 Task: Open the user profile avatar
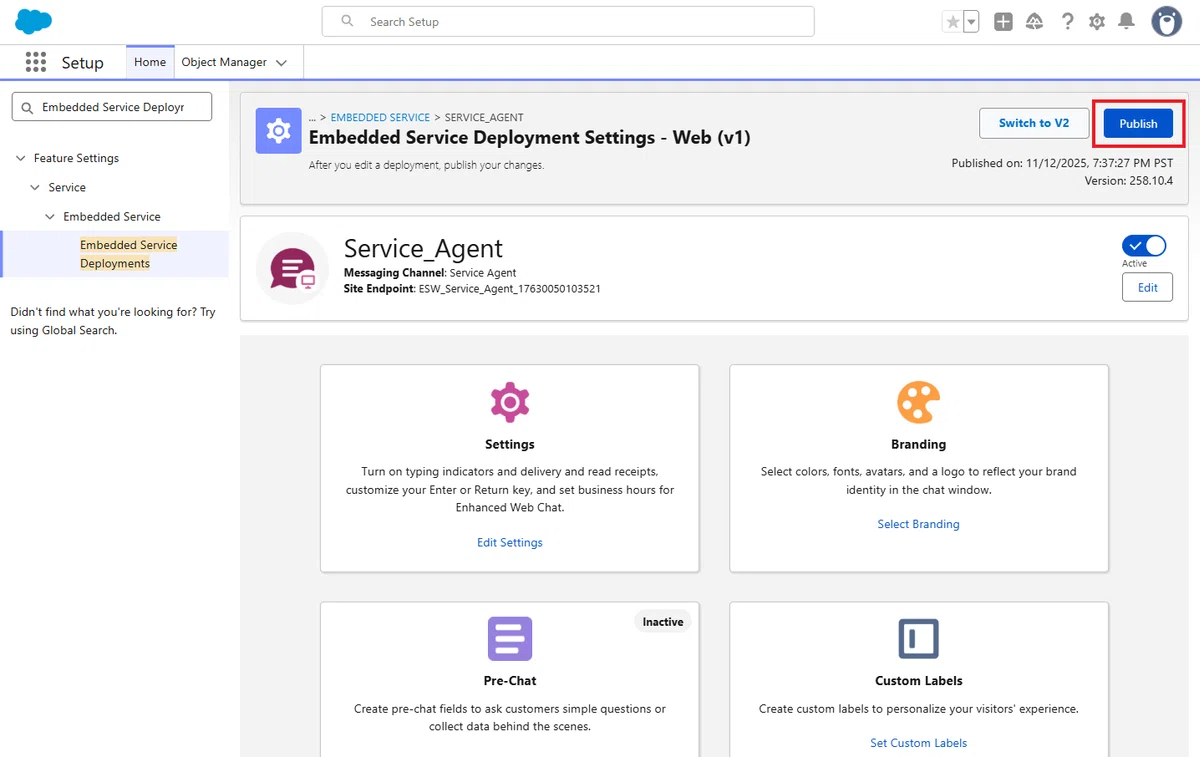click(x=1166, y=21)
